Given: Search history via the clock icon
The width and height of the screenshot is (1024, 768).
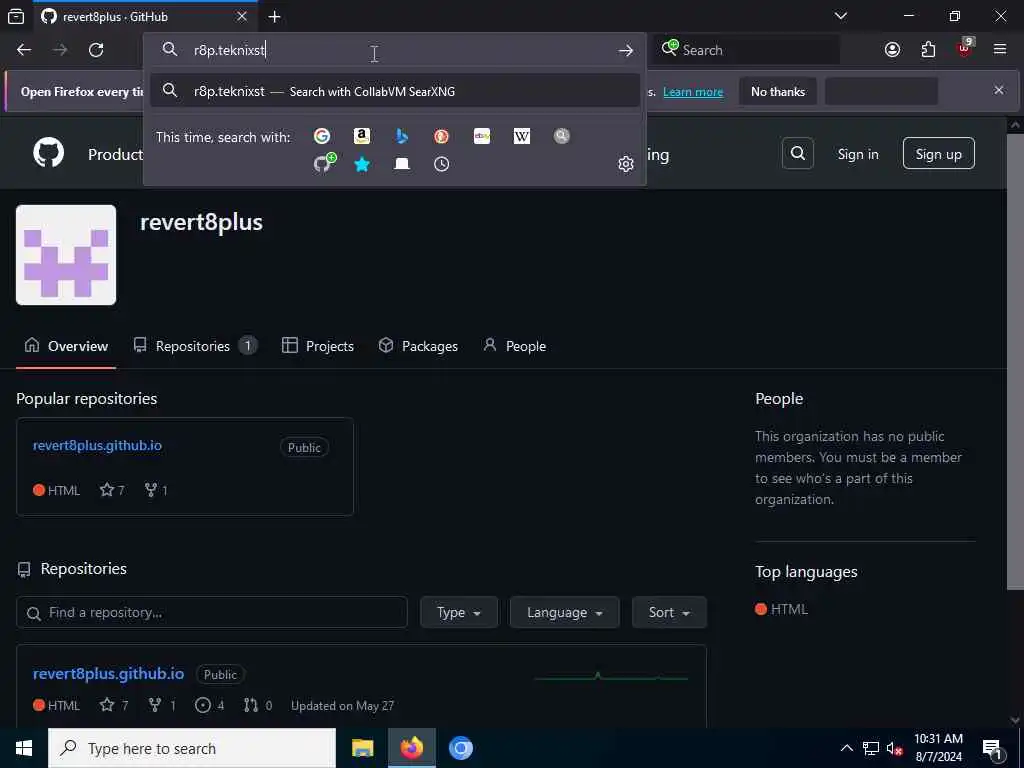Looking at the screenshot, I should [441, 164].
